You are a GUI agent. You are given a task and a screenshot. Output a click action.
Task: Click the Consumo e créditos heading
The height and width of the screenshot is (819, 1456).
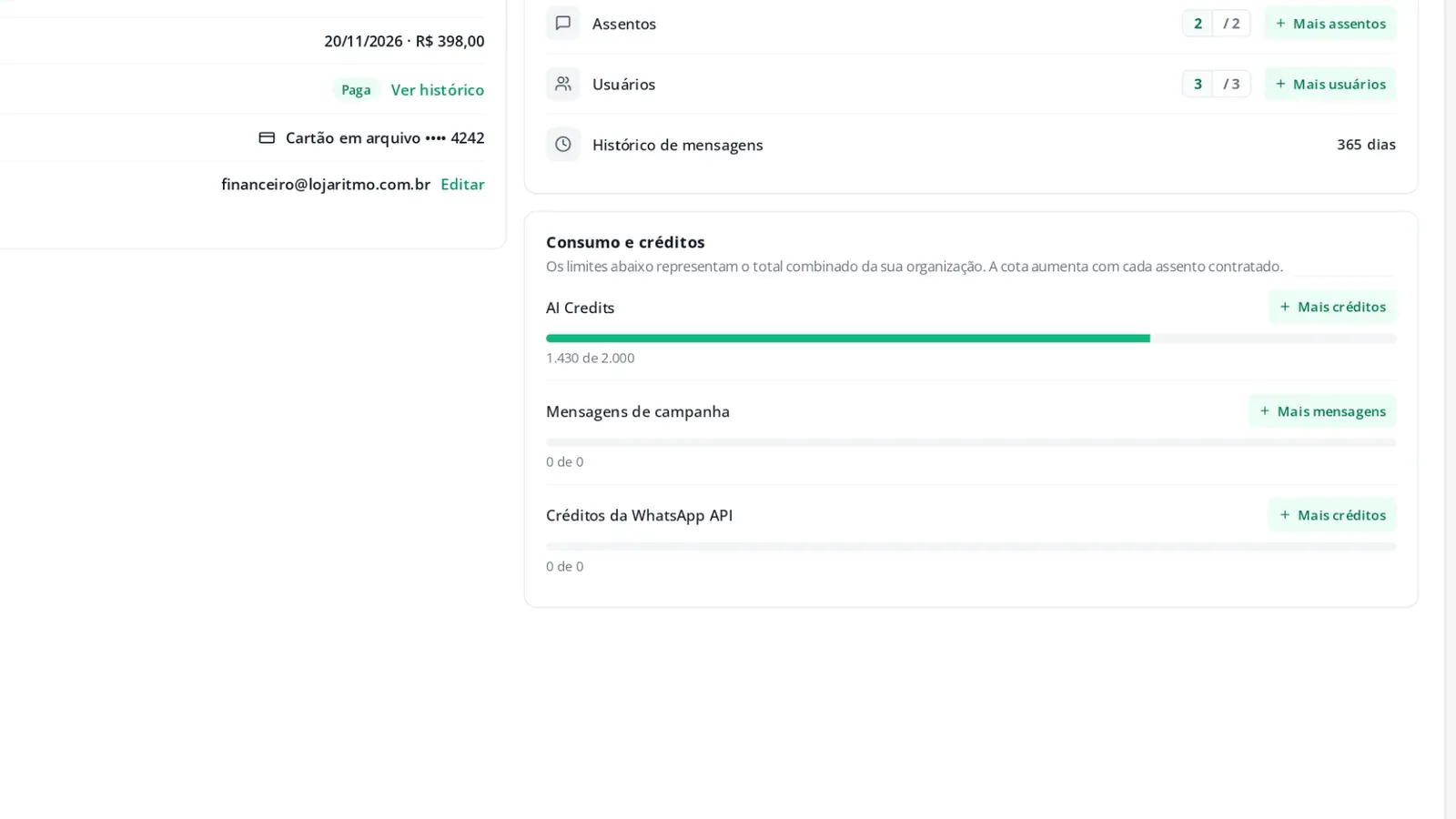(x=625, y=242)
